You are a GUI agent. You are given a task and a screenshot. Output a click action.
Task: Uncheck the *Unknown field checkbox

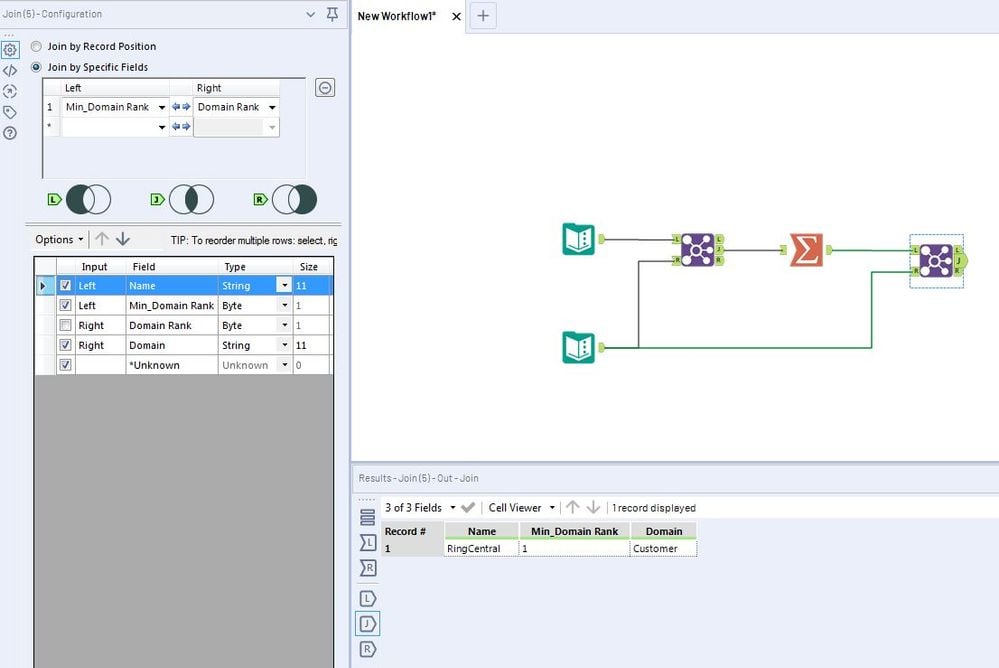point(65,365)
